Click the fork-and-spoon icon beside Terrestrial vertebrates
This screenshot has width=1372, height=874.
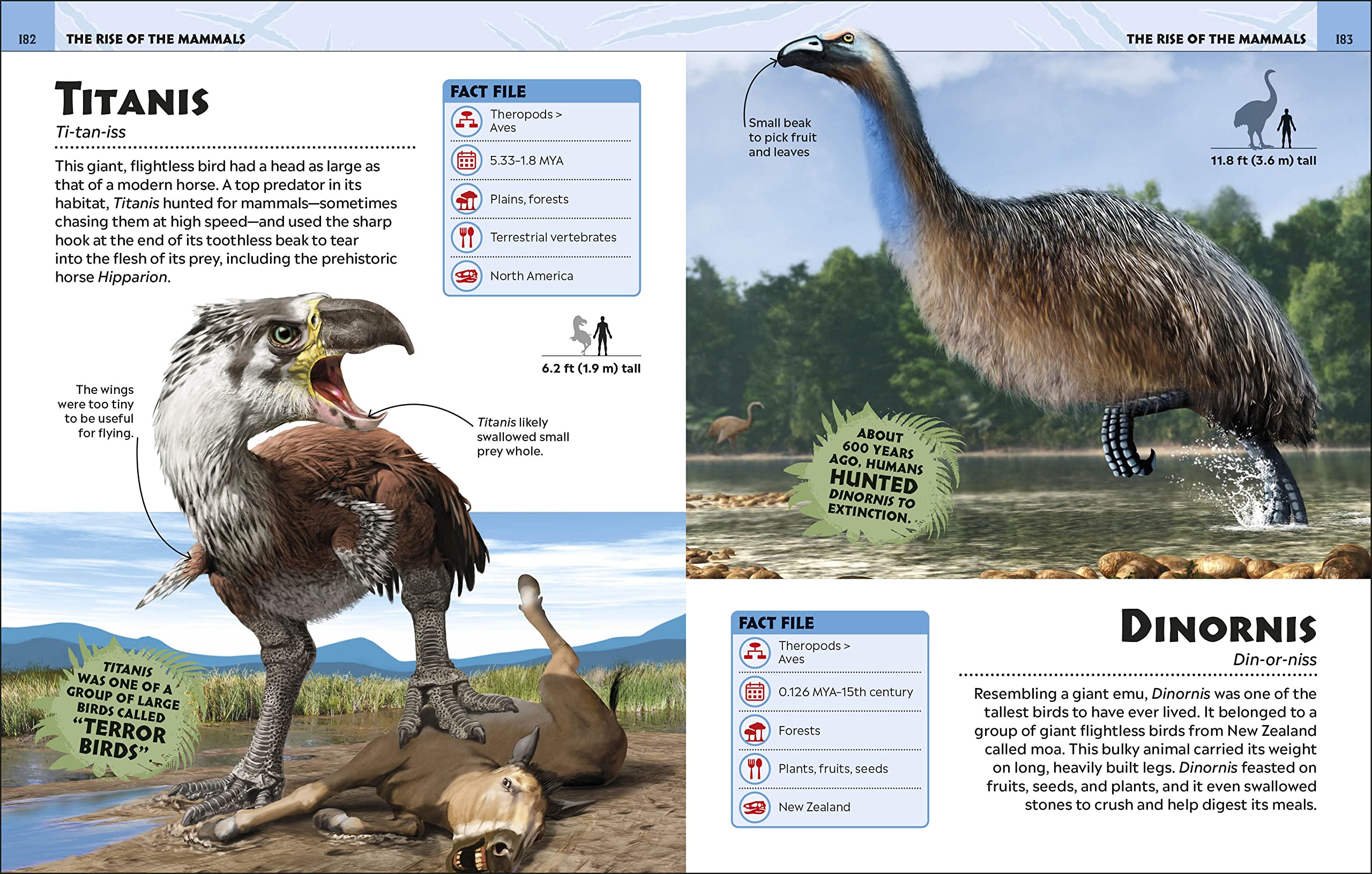point(467,237)
